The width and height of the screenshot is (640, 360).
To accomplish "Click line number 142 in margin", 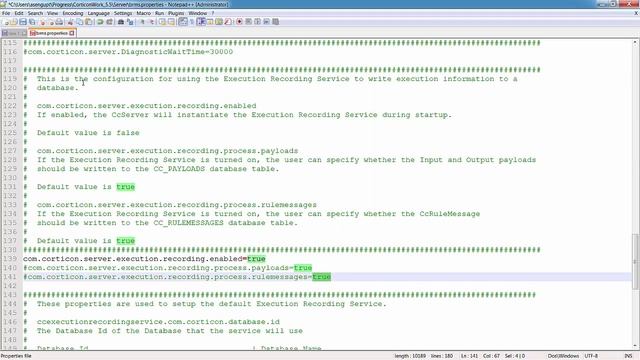I will pos(10,286).
